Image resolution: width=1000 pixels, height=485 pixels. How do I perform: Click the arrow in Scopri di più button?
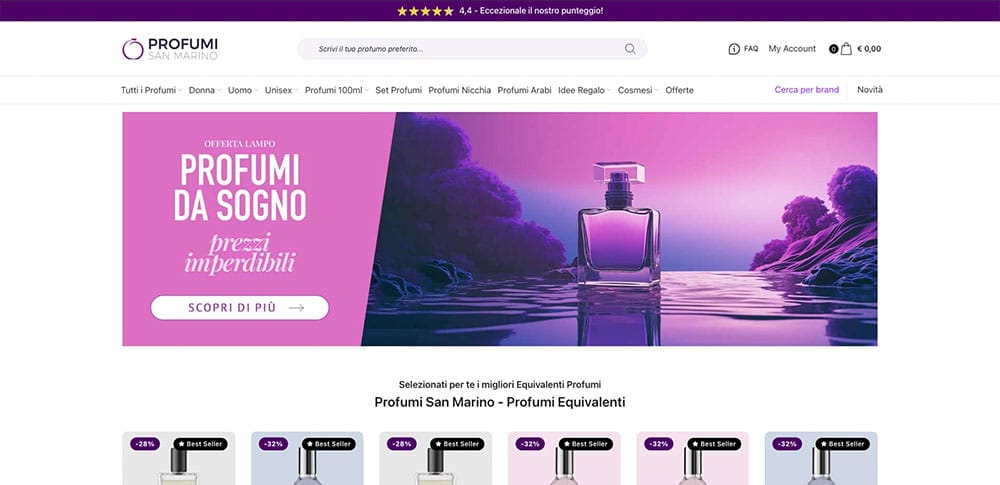pos(297,308)
